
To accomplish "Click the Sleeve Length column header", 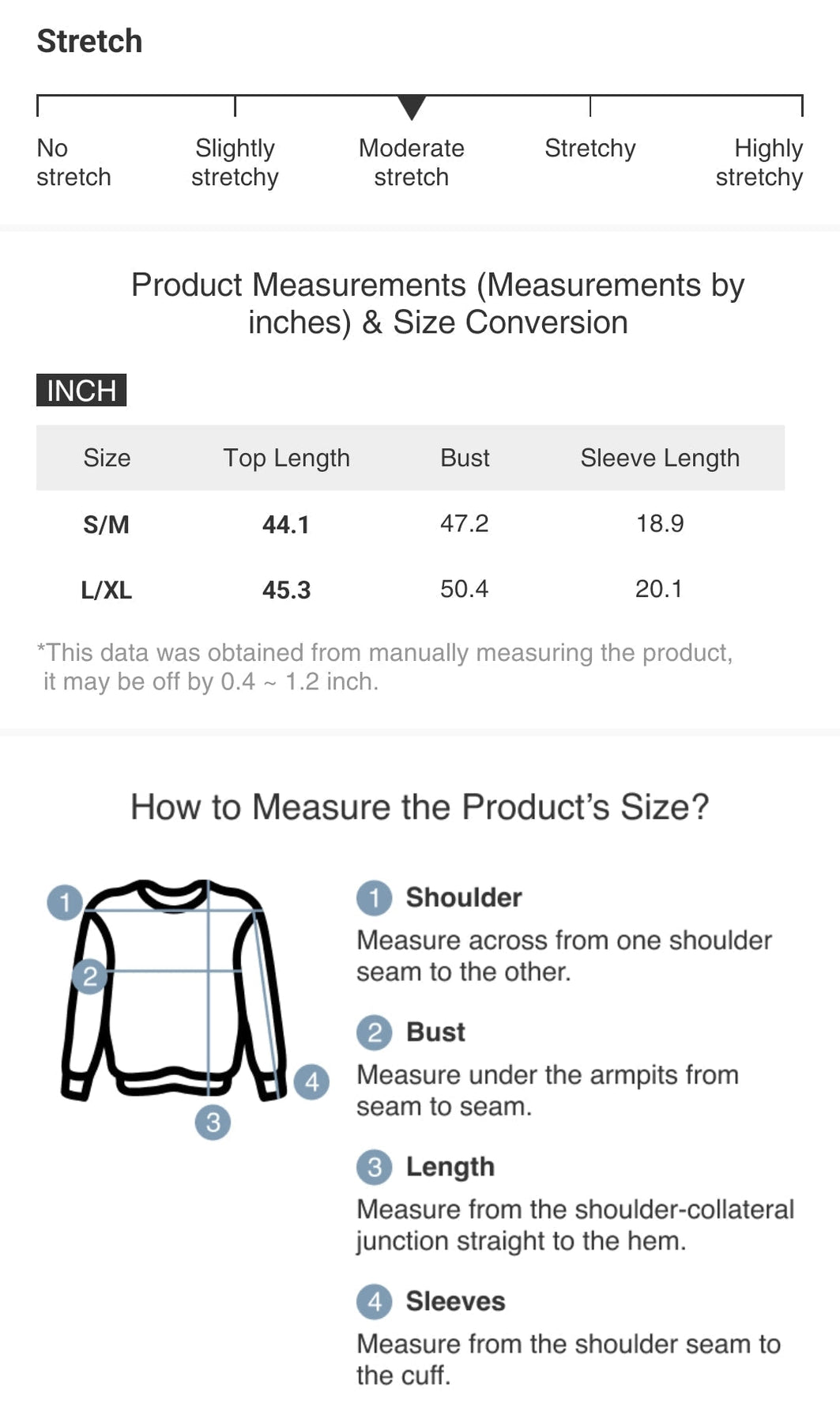I will point(660,458).
